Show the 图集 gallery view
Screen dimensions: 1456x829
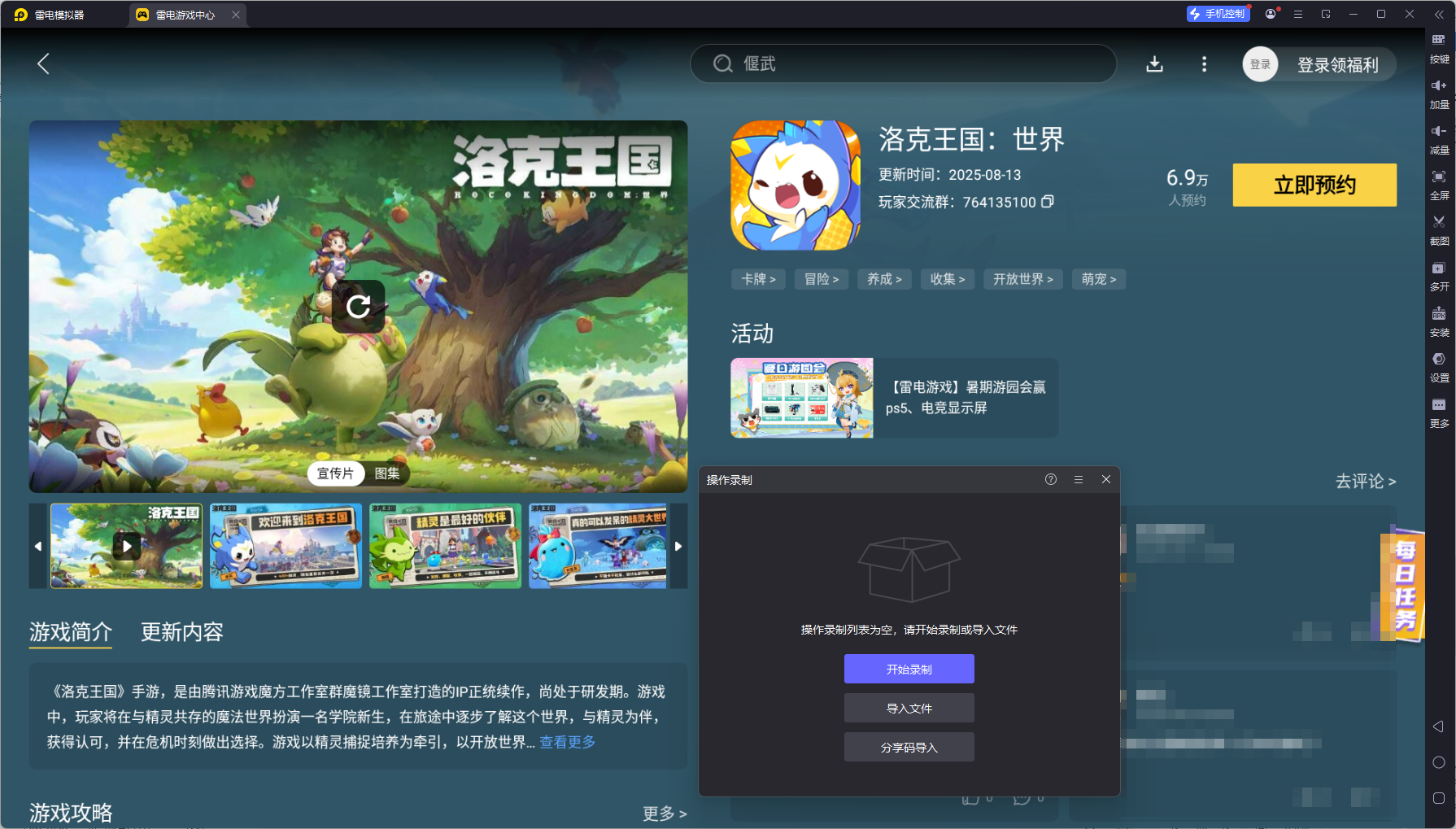pos(387,473)
